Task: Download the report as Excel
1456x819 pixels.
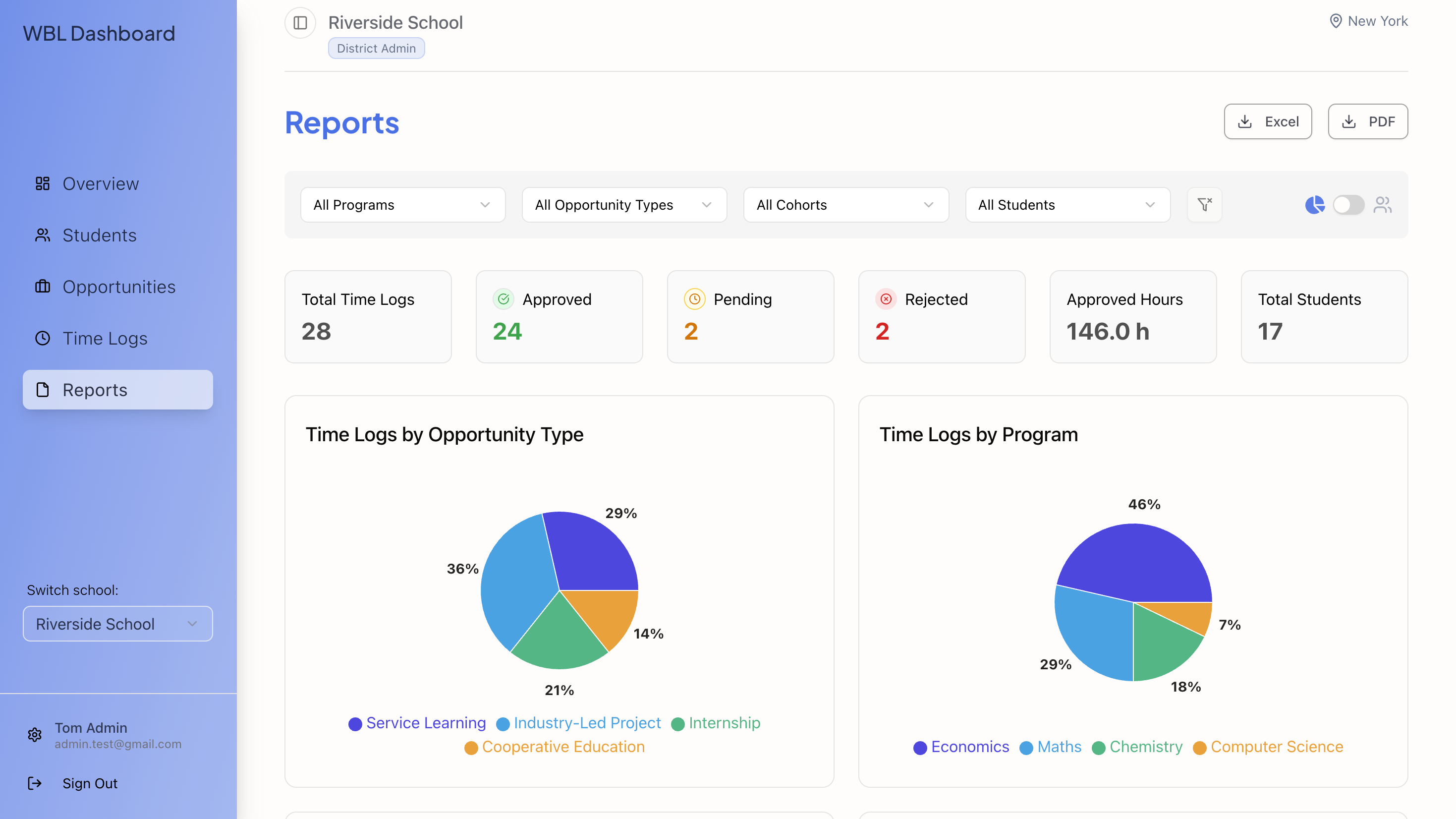Action: pos(1268,121)
